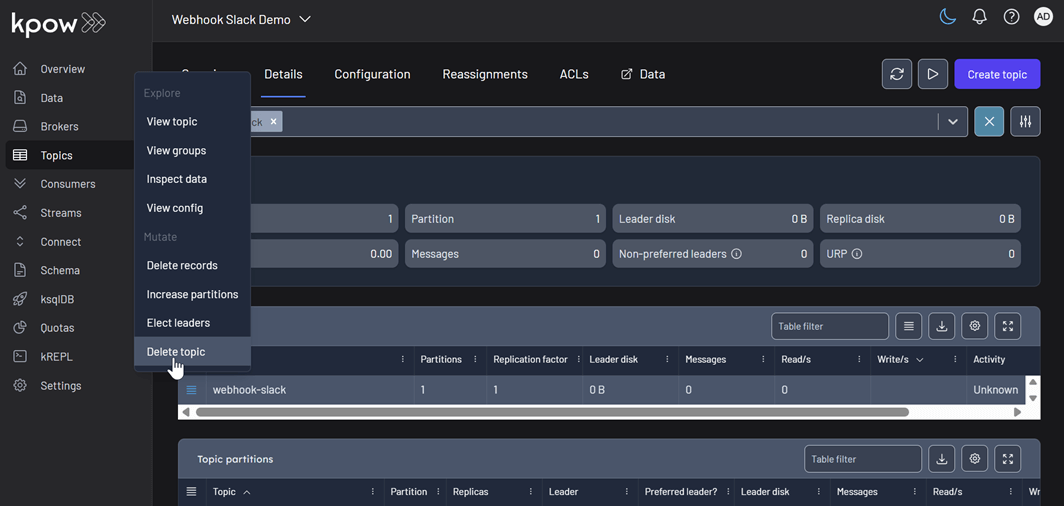The image size is (1064, 506).
Task: Open help question mark icon
Action: 1011,17
